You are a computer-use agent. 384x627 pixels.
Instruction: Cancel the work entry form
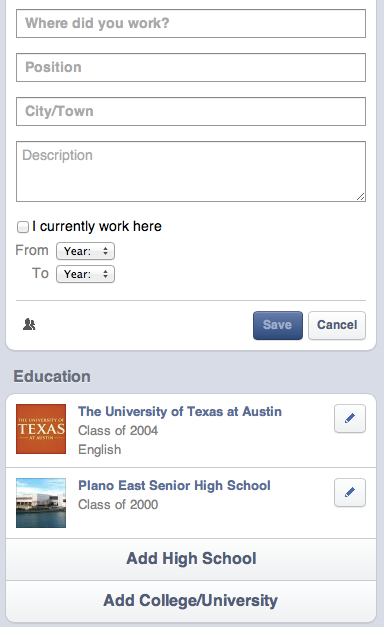pyautogui.click(x=337, y=325)
